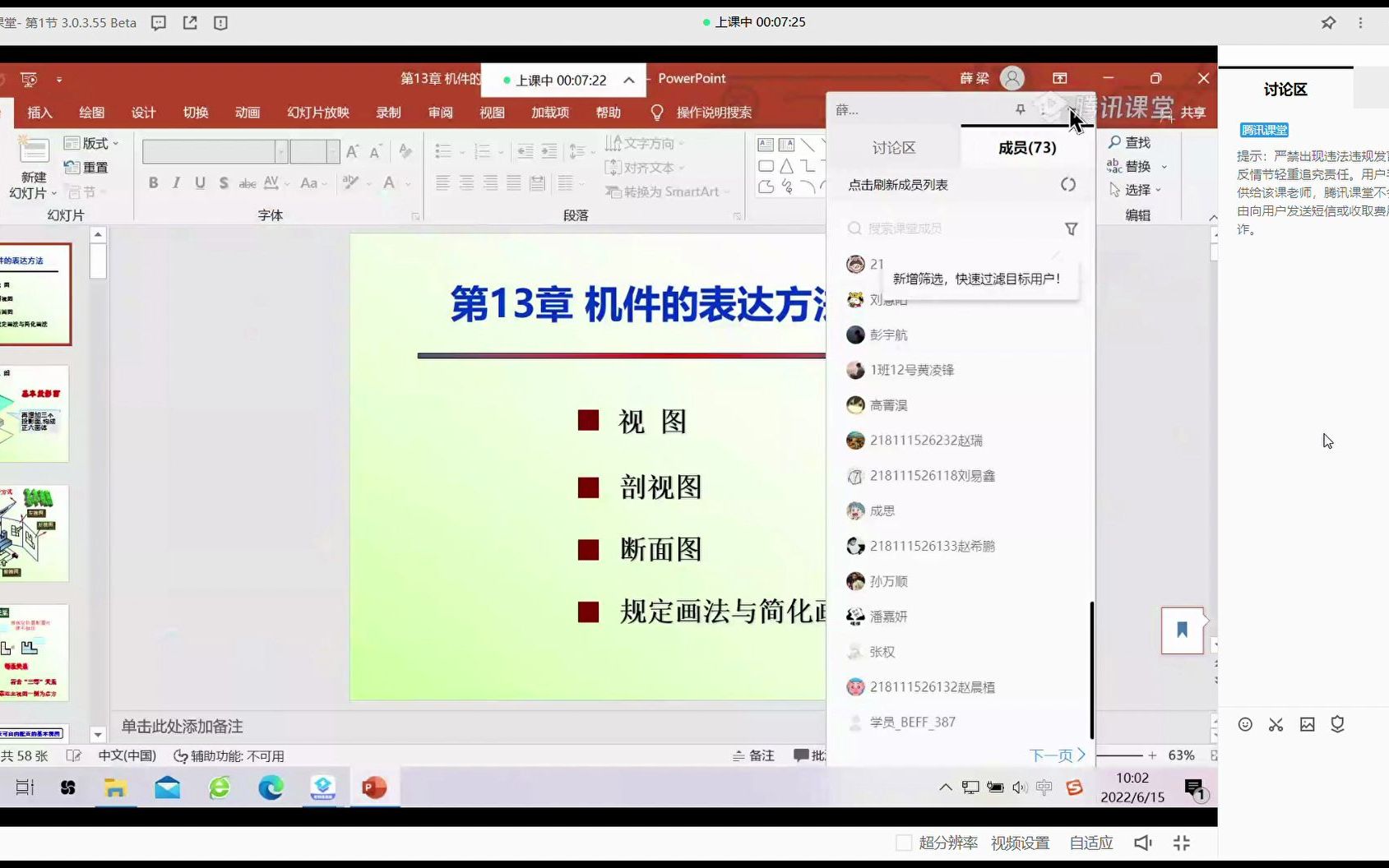Open the 动画 ribbon tab

247,113
